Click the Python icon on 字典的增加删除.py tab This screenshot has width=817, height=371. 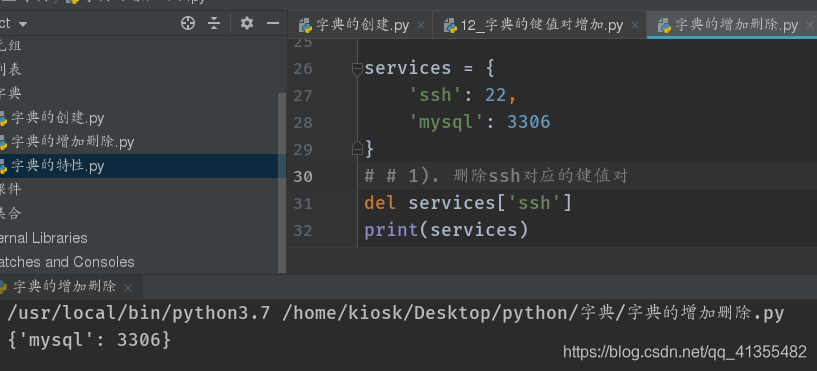tap(664, 26)
